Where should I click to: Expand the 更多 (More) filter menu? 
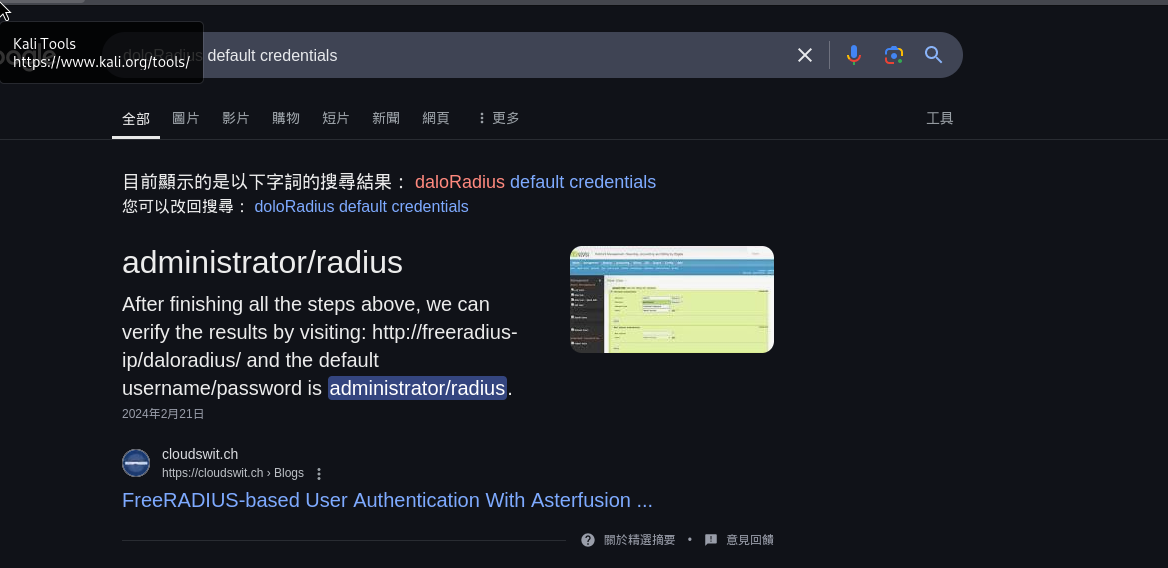[497, 118]
